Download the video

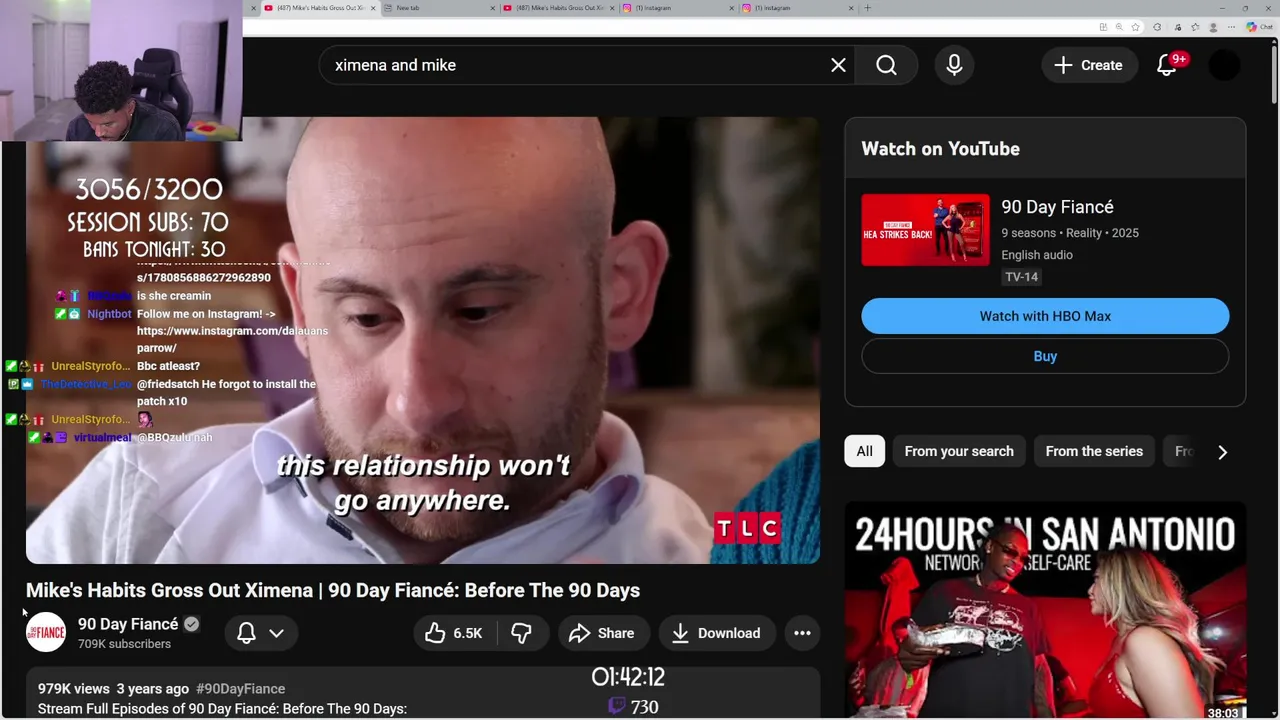pyautogui.click(x=716, y=633)
